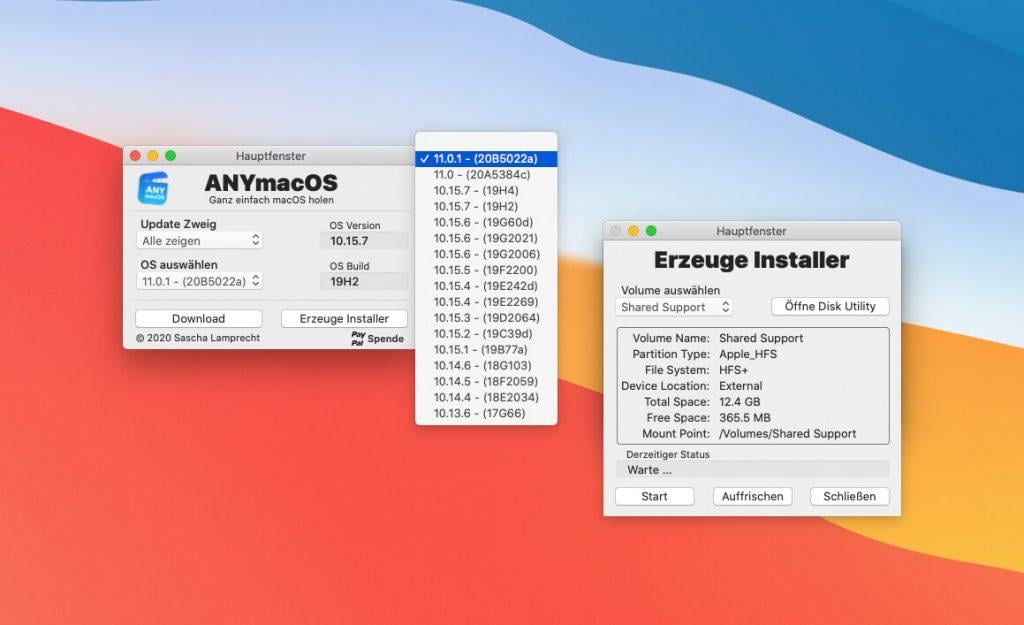Click the text © 2020 Sascha Lamprecht
The height and width of the screenshot is (625, 1024).
point(198,338)
